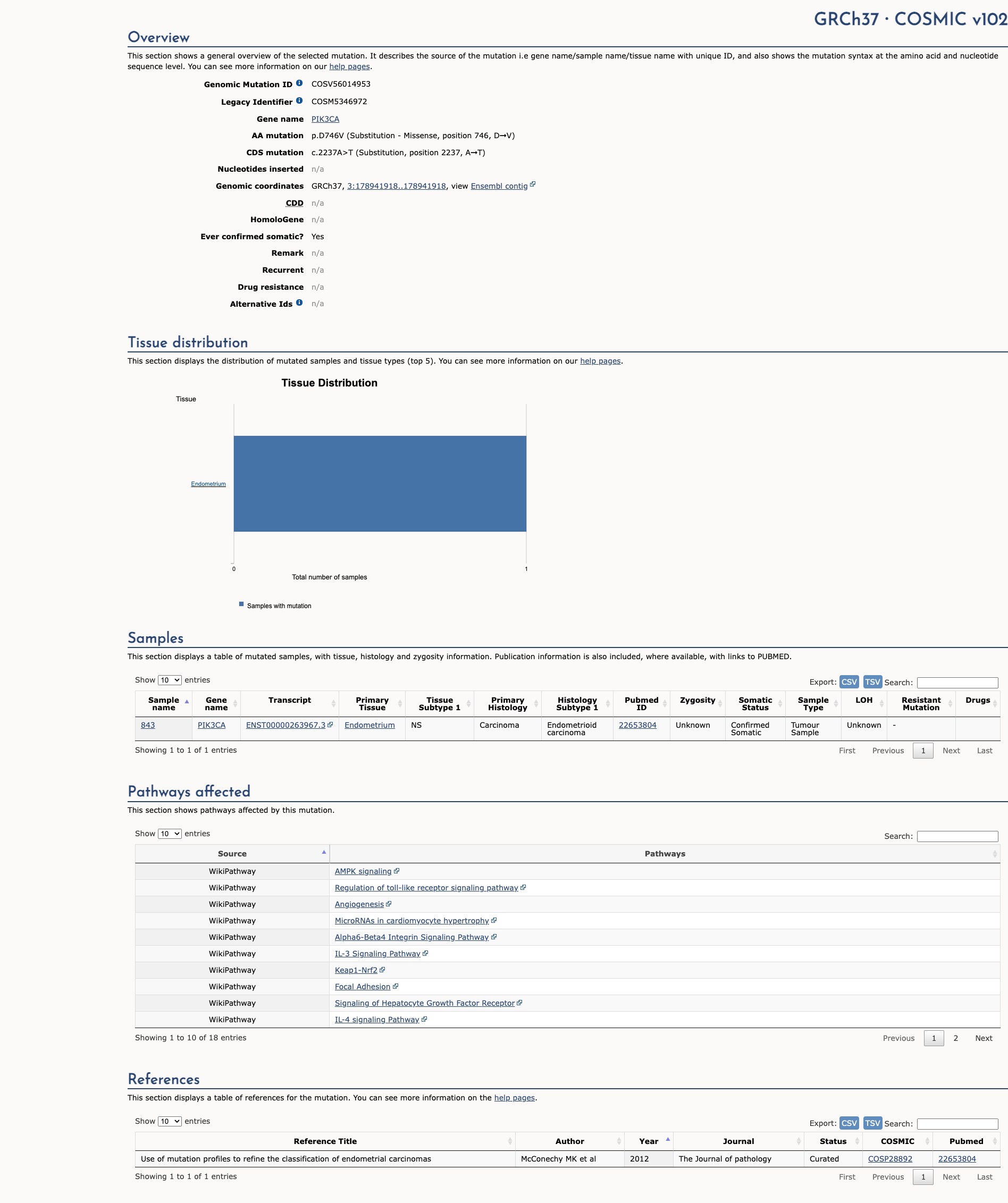This screenshot has height=1203, width=1008.
Task: Click sort arrows on Reference Title column
Action: click(x=510, y=1142)
